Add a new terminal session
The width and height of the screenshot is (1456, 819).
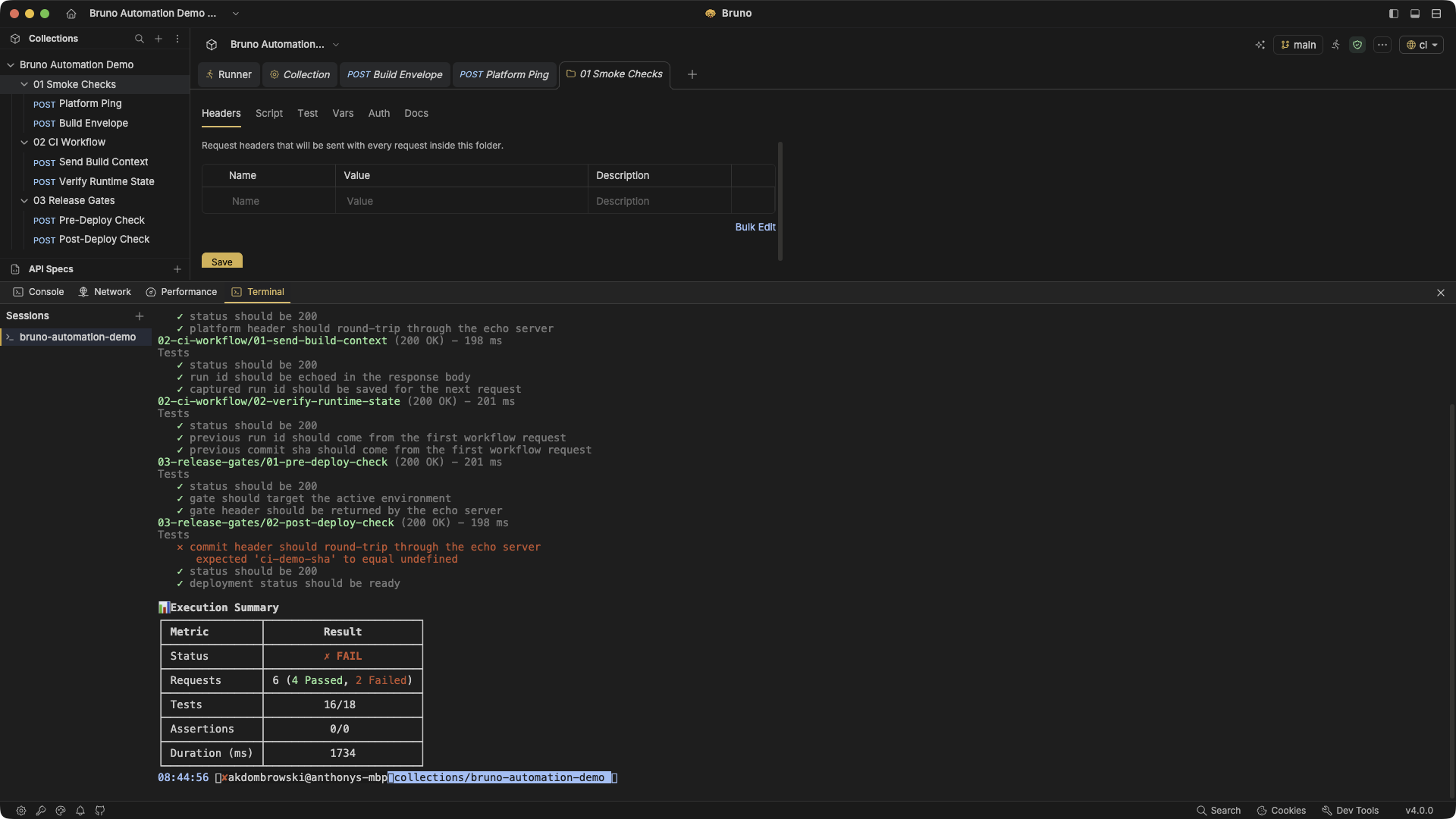[140, 316]
